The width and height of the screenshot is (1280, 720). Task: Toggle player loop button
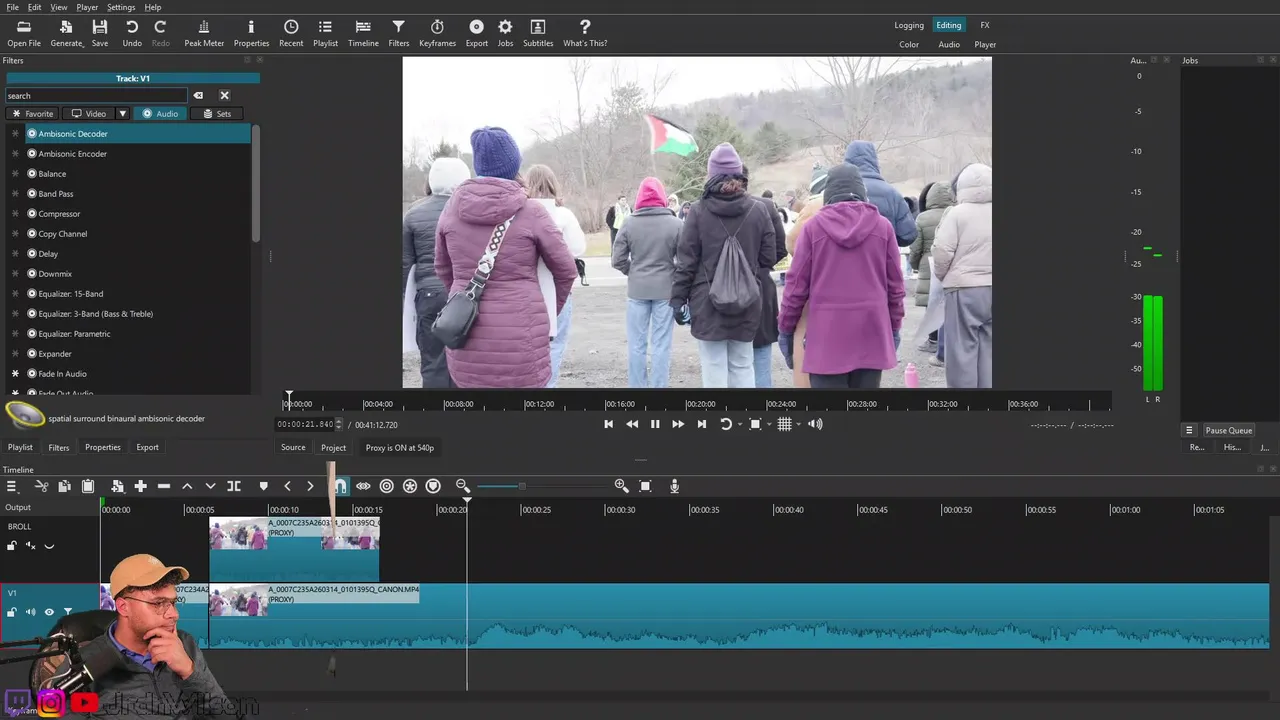click(726, 424)
